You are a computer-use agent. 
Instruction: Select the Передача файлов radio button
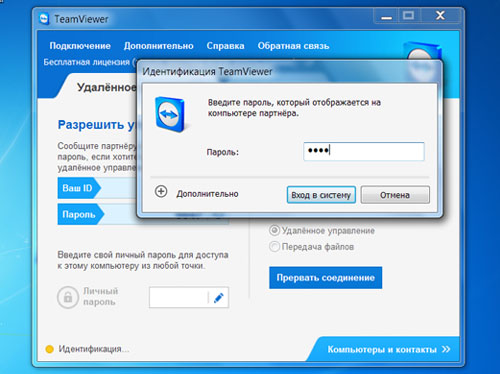pyautogui.click(x=274, y=247)
